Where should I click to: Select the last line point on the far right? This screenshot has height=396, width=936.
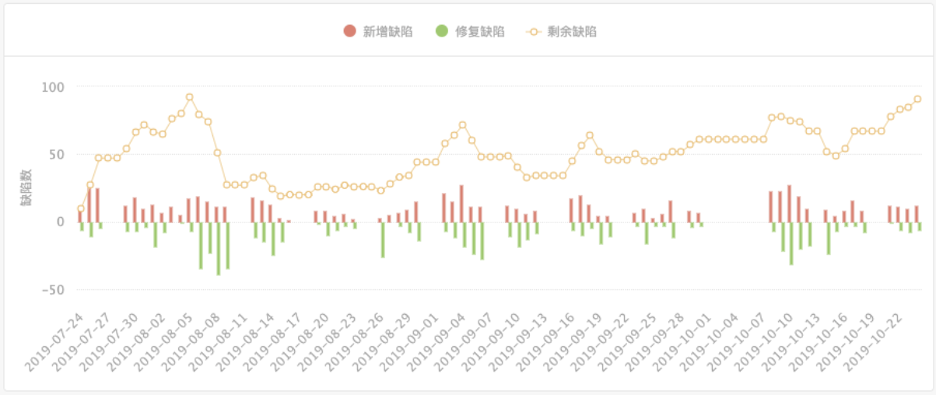tap(917, 99)
